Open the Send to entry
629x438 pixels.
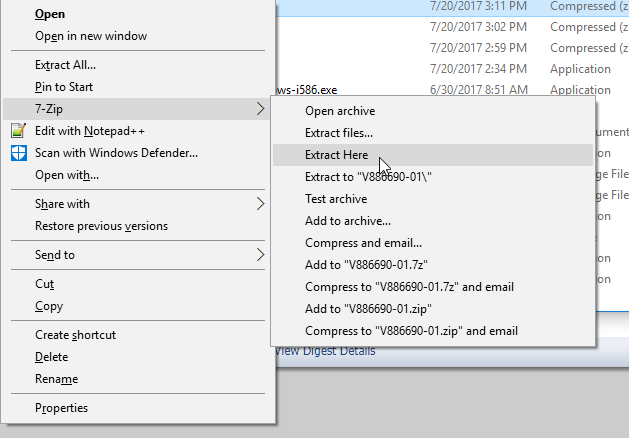138,255
